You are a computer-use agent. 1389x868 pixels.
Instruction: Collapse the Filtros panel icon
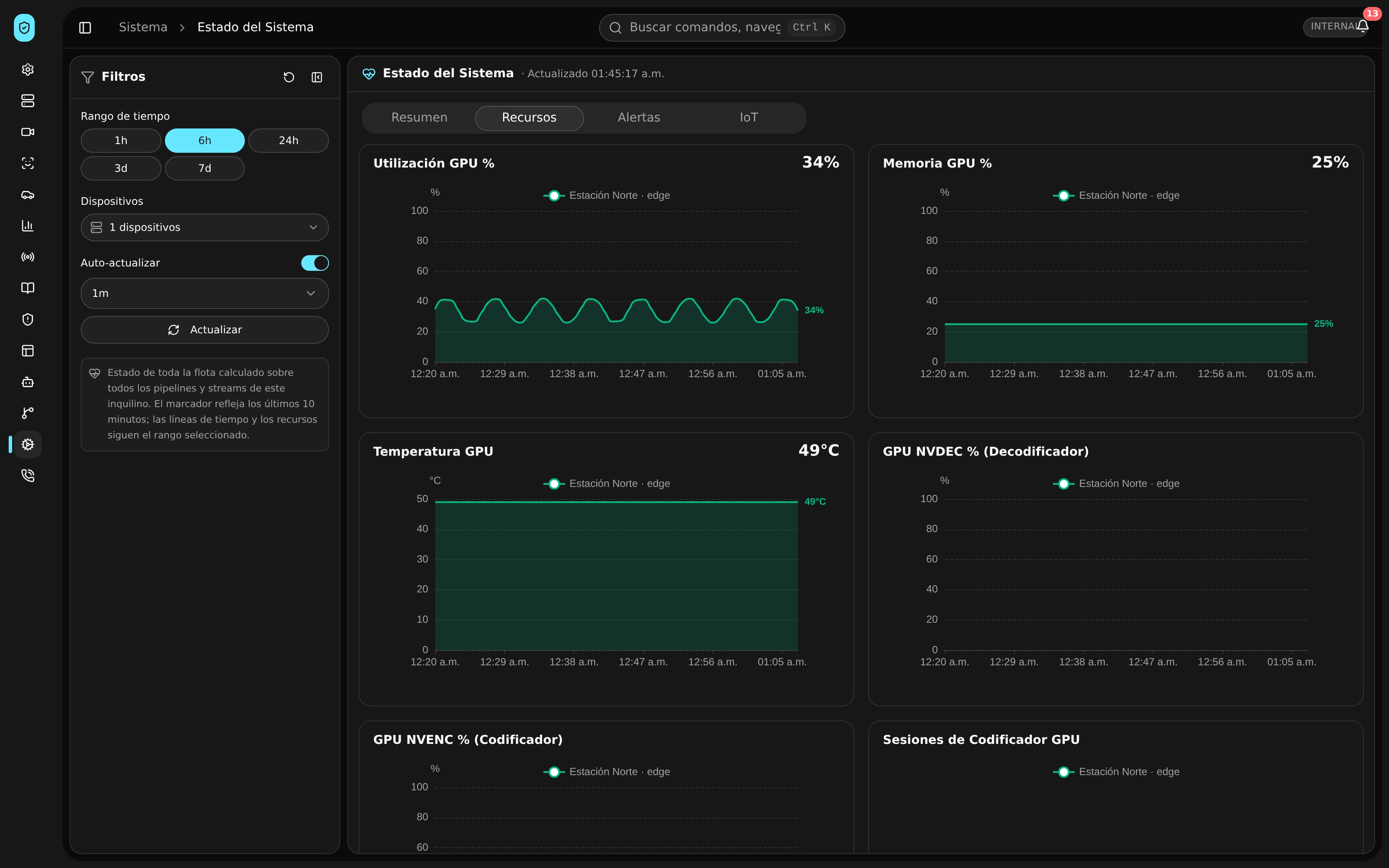pyautogui.click(x=317, y=77)
